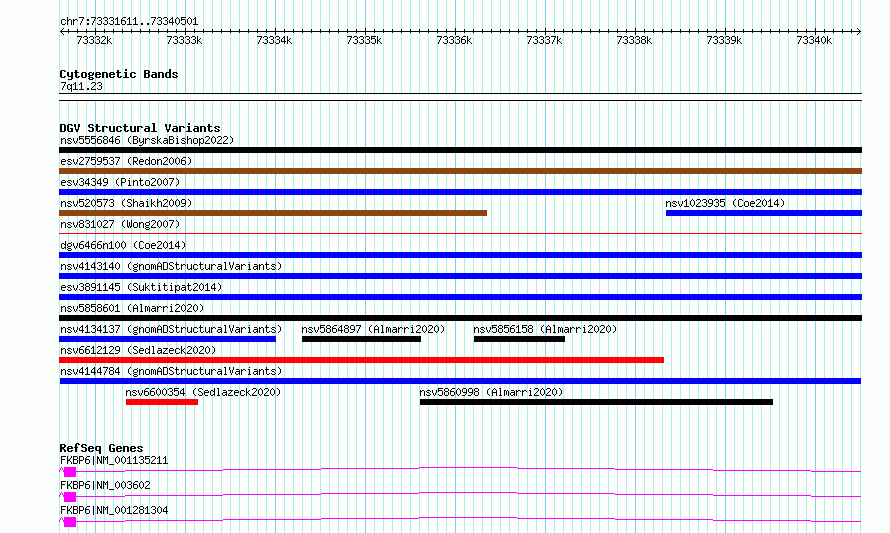Click the esv3891145 (Suktitipat2014) label
890x533 pixels.
(x=141, y=287)
